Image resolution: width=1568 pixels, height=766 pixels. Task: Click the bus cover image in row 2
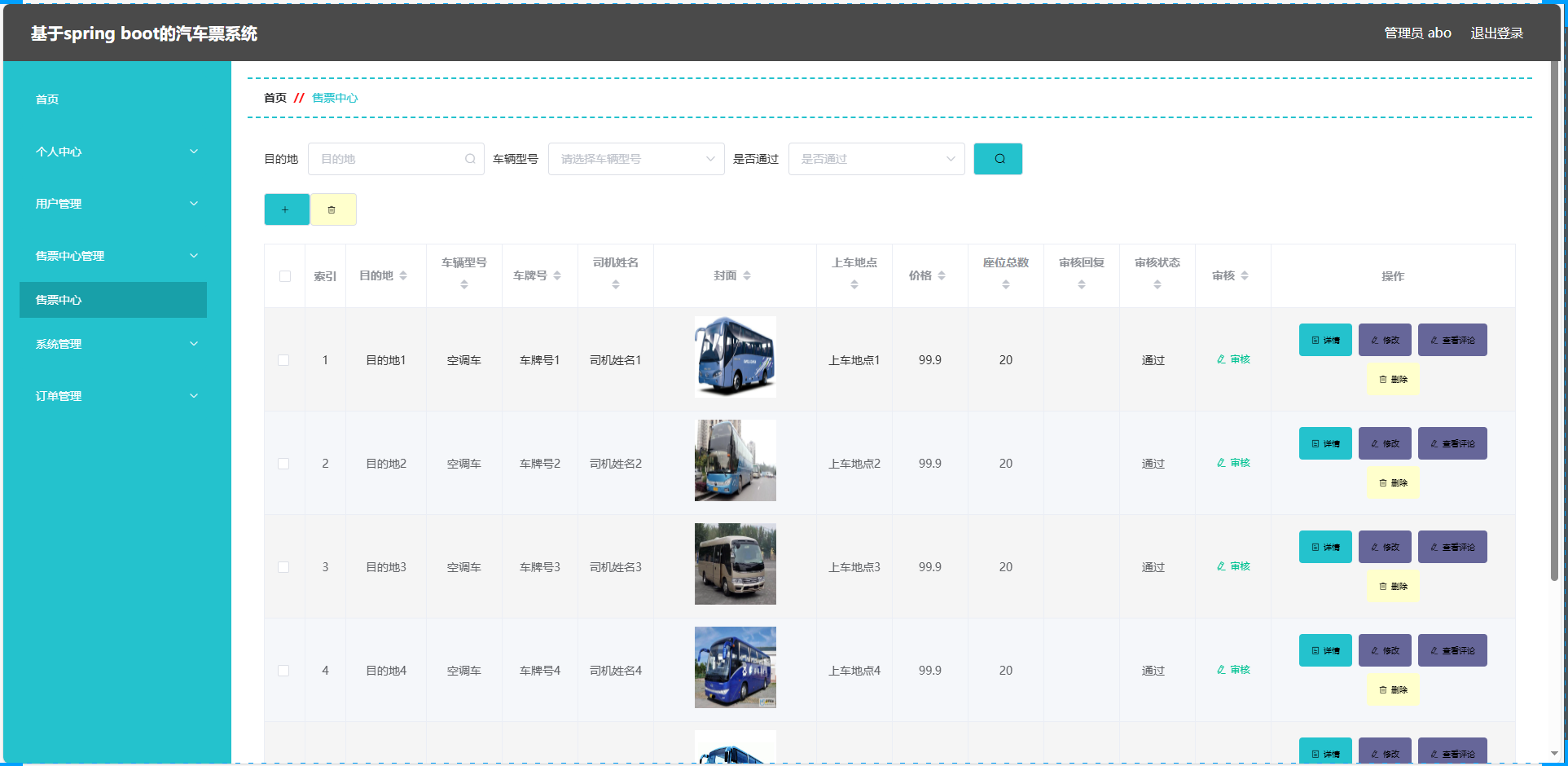[x=736, y=460]
